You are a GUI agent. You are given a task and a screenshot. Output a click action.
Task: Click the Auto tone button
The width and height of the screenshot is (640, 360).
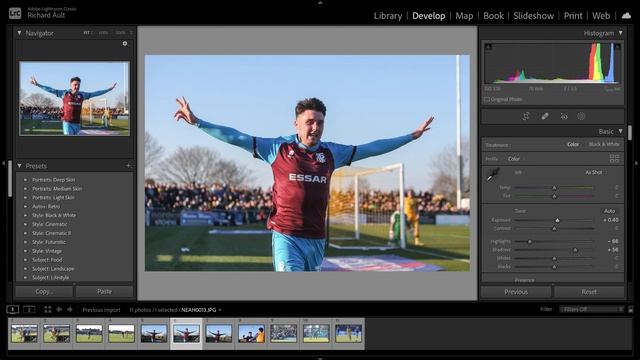tap(609, 211)
